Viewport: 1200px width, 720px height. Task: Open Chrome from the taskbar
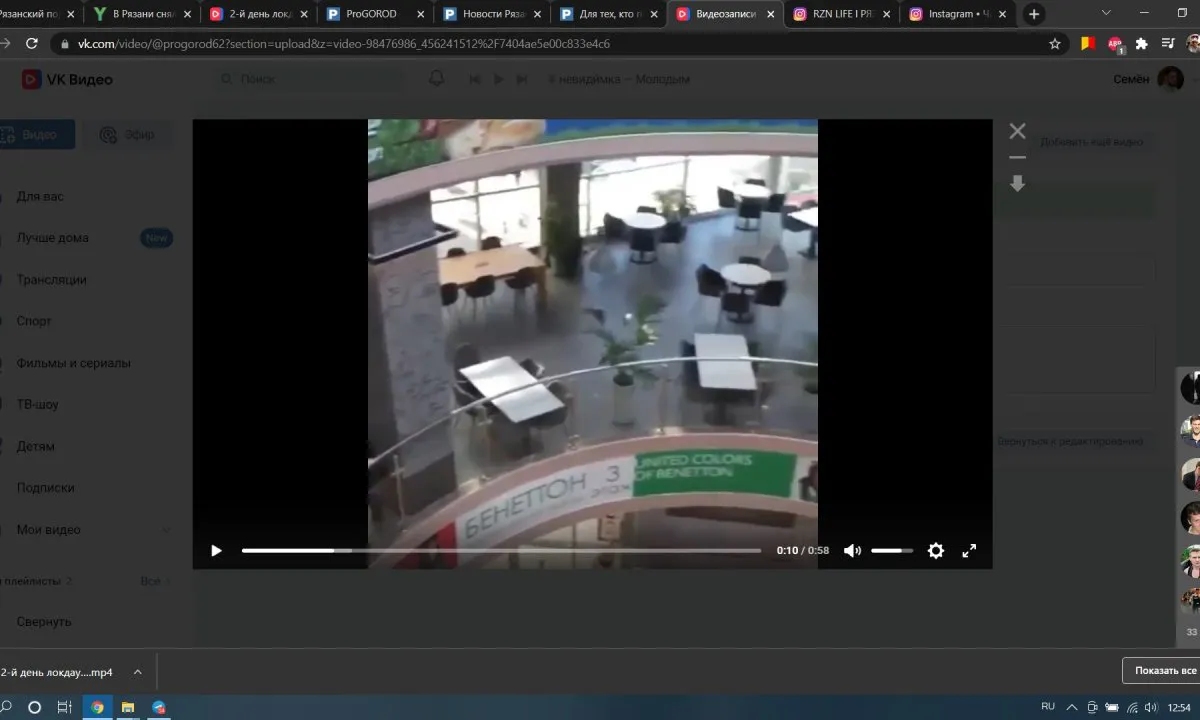coord(97,707)
